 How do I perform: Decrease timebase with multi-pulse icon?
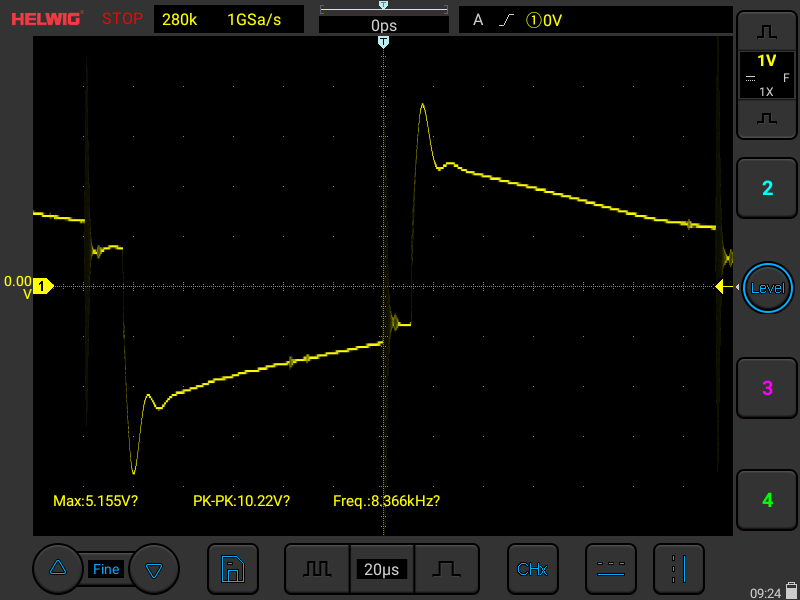[x=317, y=569]
